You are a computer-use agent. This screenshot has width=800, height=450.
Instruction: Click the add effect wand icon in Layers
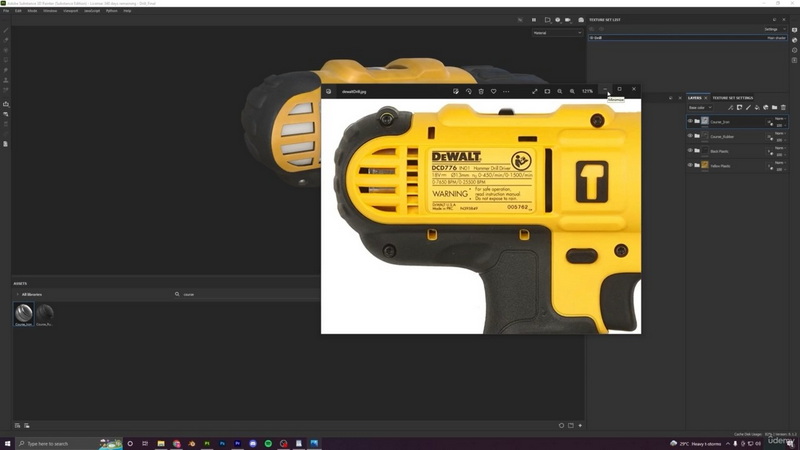point(731,108)
